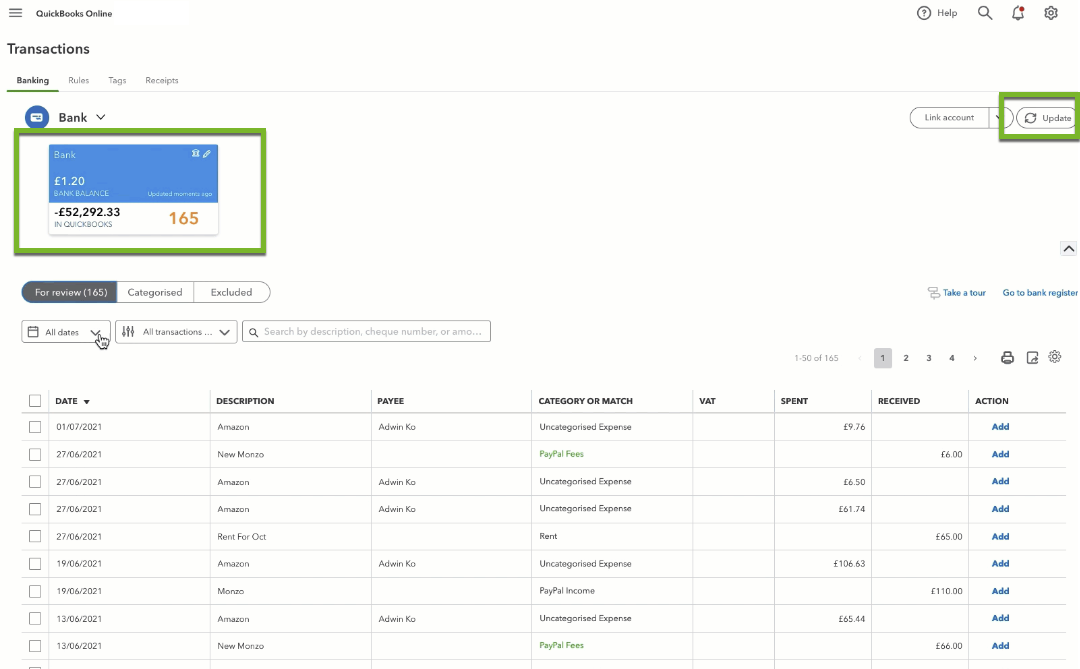Go to next page arrow
The height and width of the screenshot is (669, 1080).
(x=975, y=358)
